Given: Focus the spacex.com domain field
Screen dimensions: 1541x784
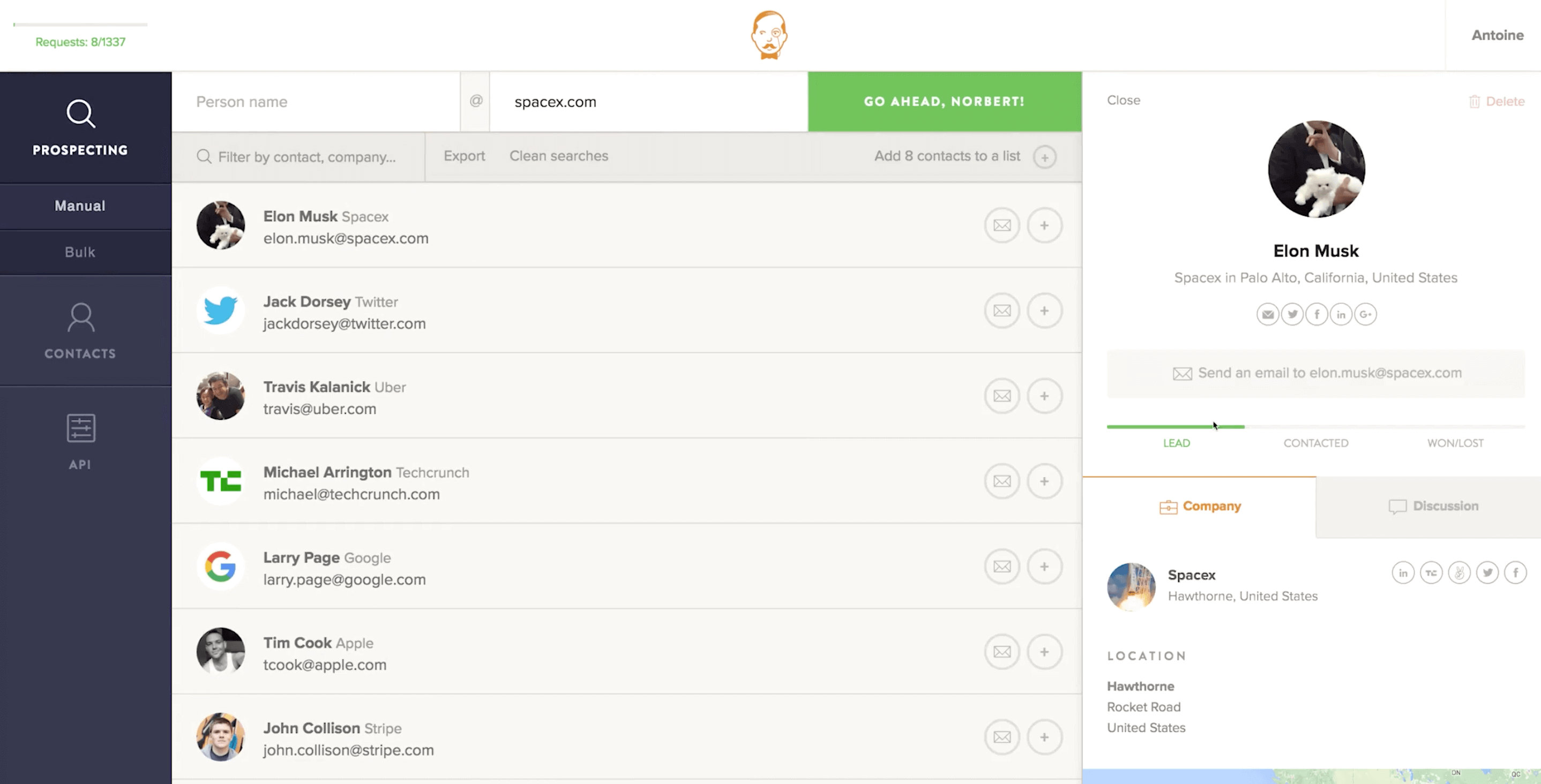Looking at the screenshot, I should [648, 102].
